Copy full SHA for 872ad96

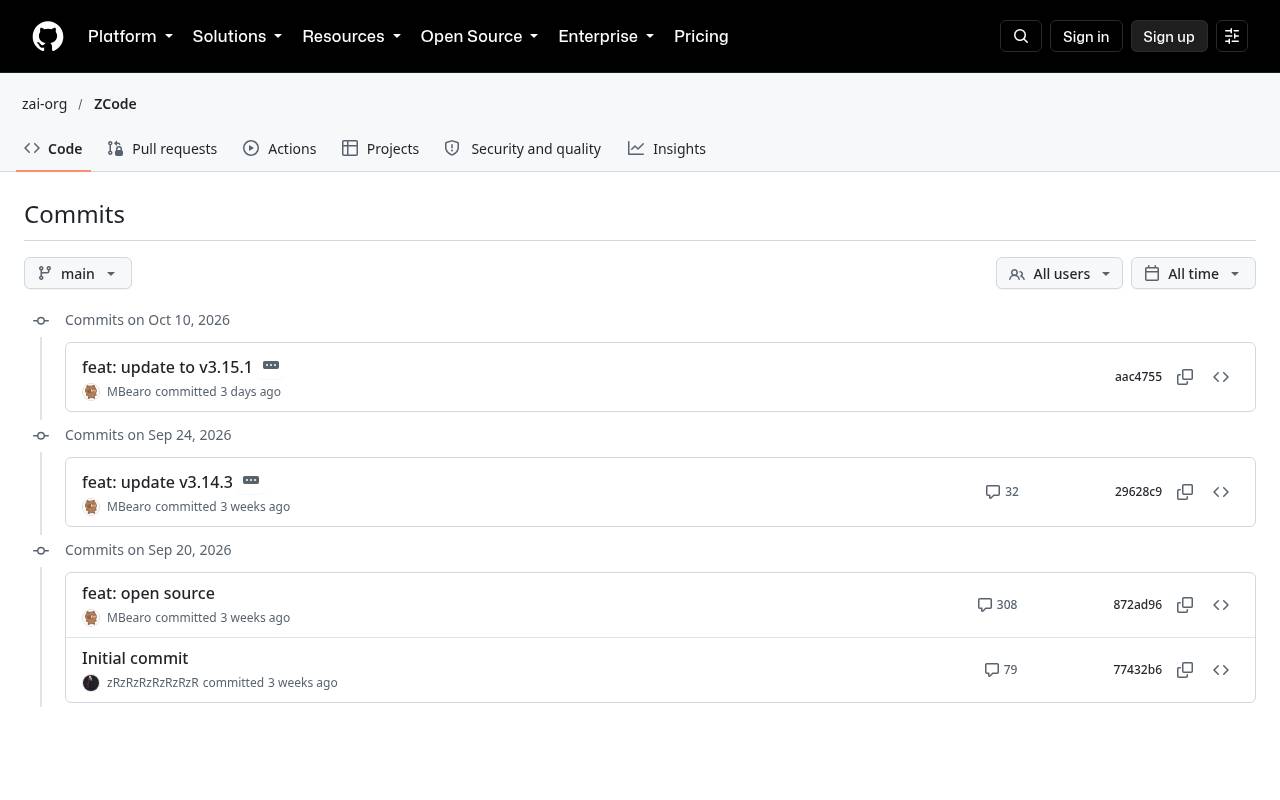click(1185, 605)
